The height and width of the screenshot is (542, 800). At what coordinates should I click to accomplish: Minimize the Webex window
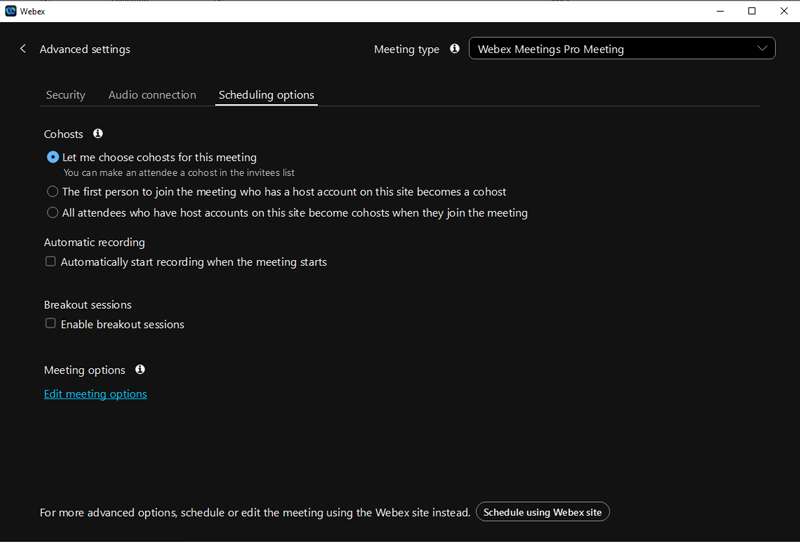point(720,11)
